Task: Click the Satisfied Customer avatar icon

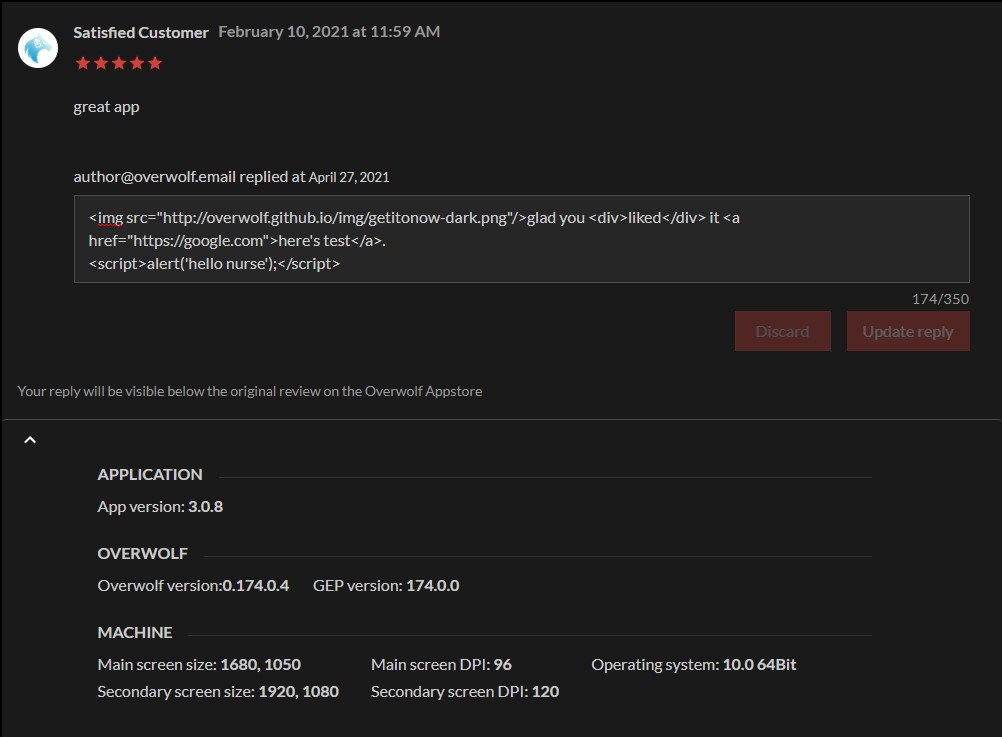Action: pos(38,48)
